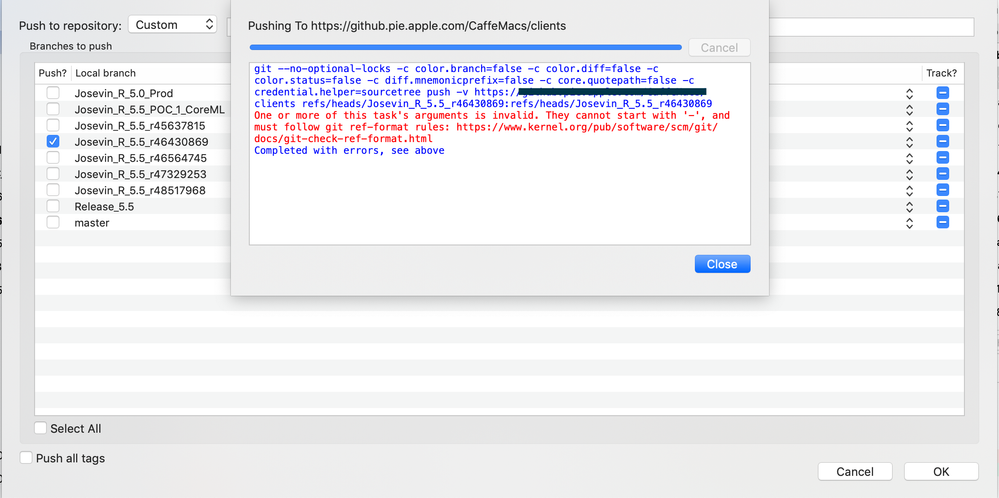
Task: Select the master branch name
Action: pyautogui.click(x=92, y=223)
